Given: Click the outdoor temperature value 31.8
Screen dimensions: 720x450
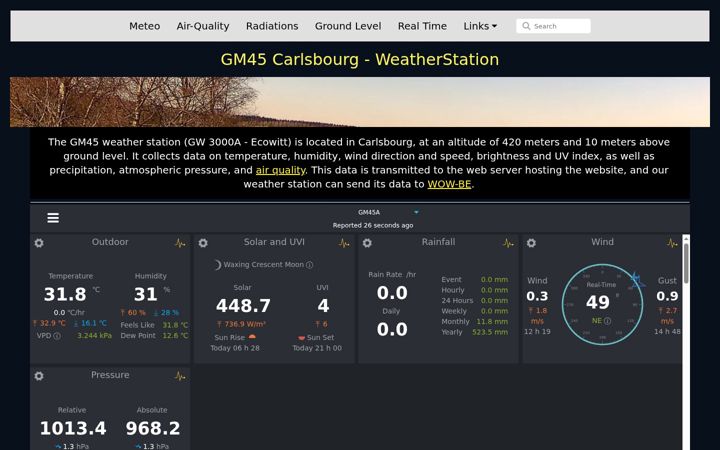Looking at the screenshot, I should [65, 294].
